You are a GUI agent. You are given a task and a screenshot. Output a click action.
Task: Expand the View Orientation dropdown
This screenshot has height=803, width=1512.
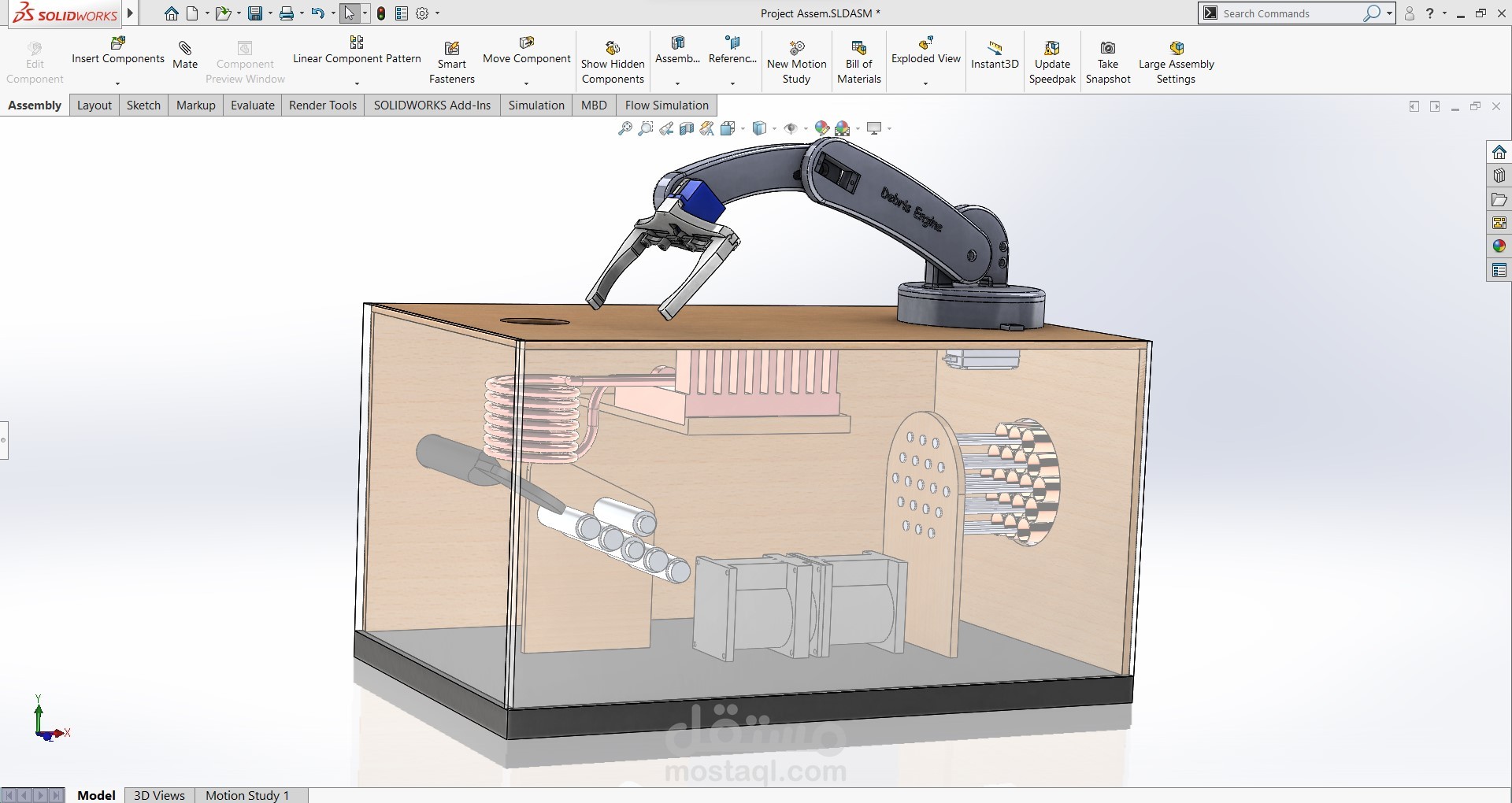tap(743, 128)
